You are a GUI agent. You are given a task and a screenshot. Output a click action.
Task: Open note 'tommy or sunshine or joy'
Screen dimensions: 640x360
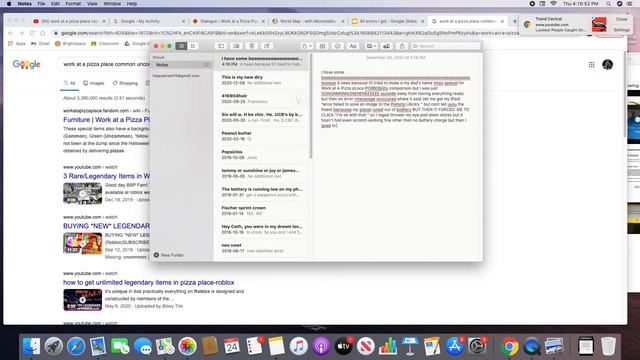(262, 173)
